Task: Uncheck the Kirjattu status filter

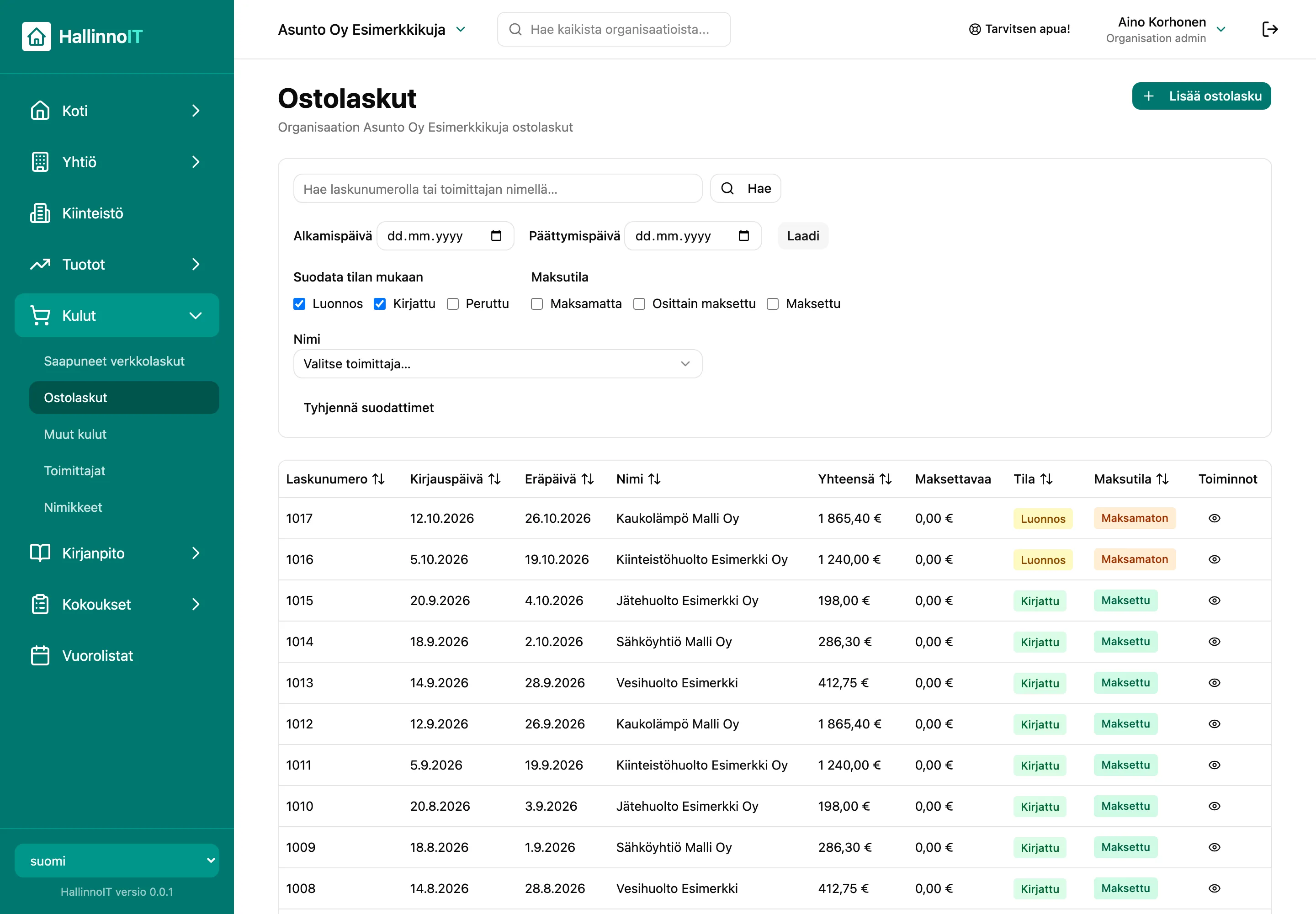Action: (x=380, y=304)
